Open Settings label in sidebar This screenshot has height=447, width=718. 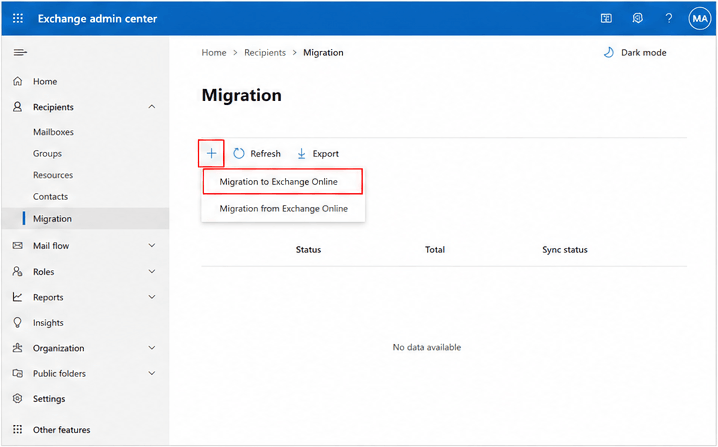(49, 399)
